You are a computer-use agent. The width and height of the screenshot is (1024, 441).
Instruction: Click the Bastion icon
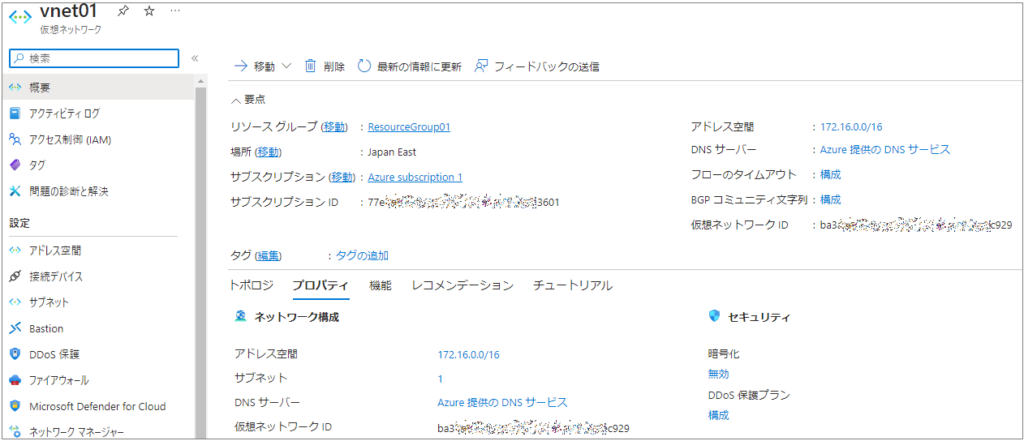click(16, 328)
